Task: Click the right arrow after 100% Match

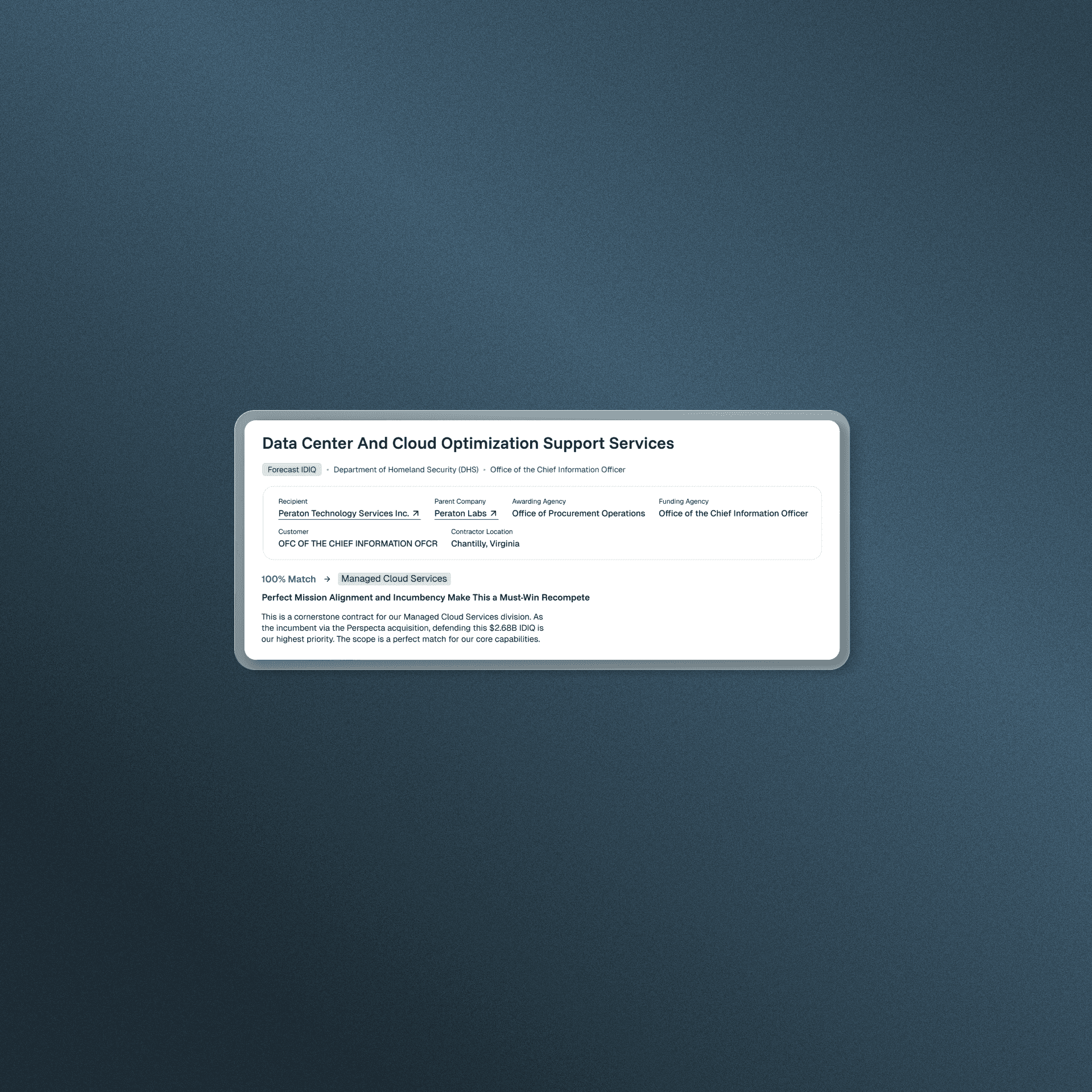Action: pyautogui.click(x=327, y=579)
